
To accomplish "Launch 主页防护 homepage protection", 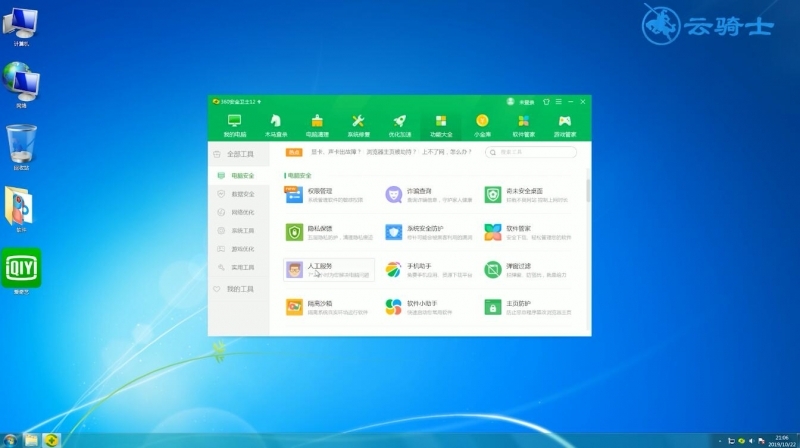I will click(528, 307).
